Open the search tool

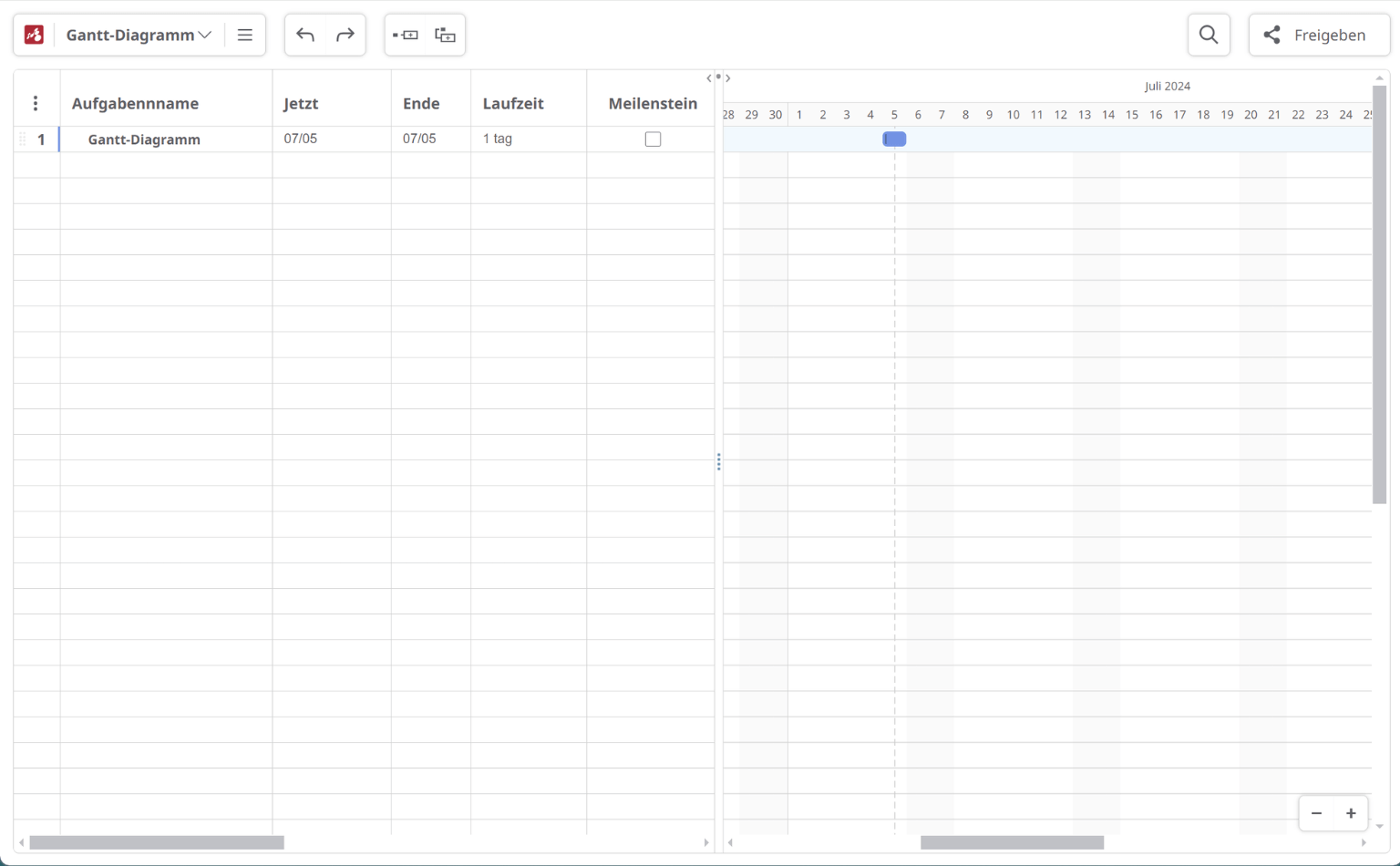[x=1209, y=35]
